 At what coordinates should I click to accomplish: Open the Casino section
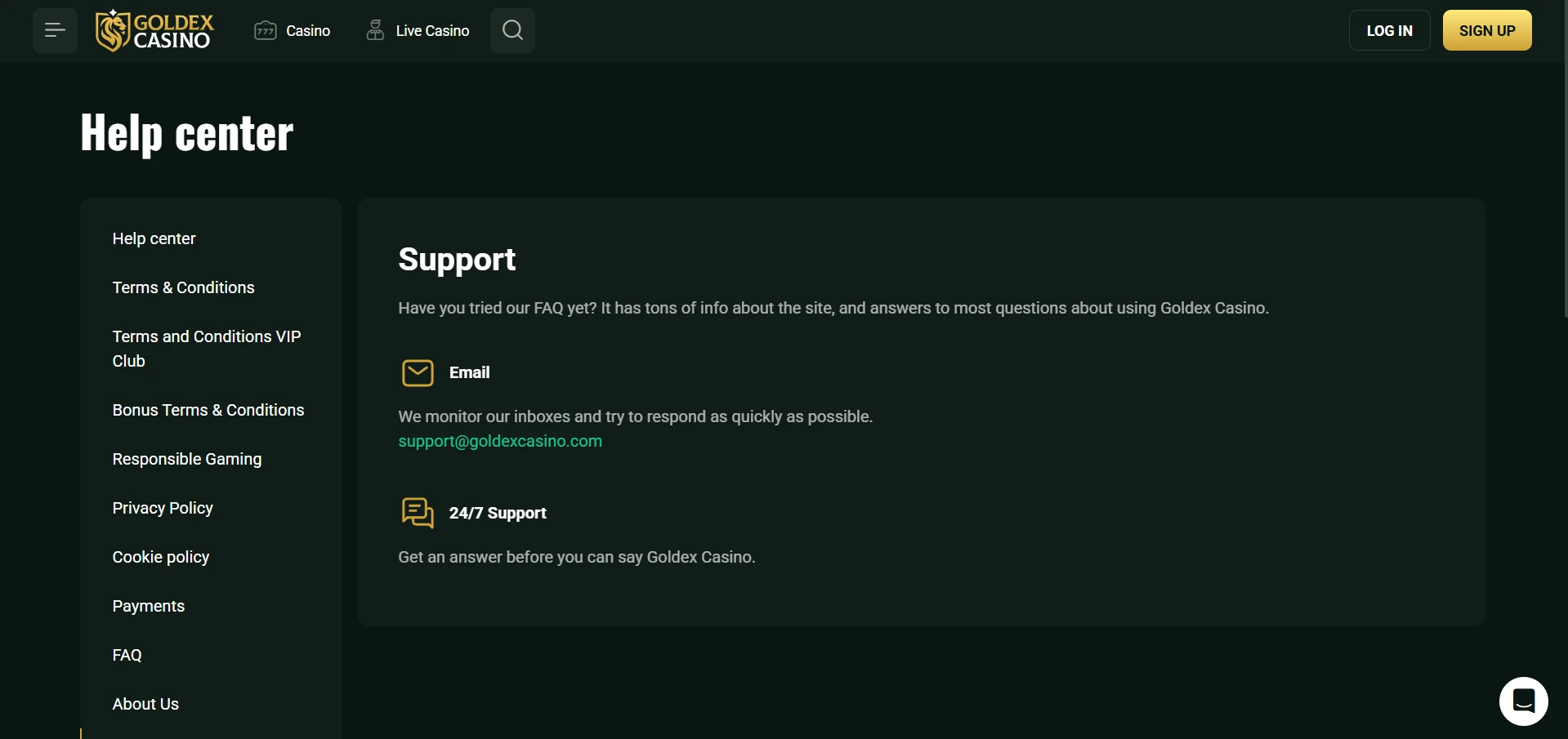click(x=292, y=31)
